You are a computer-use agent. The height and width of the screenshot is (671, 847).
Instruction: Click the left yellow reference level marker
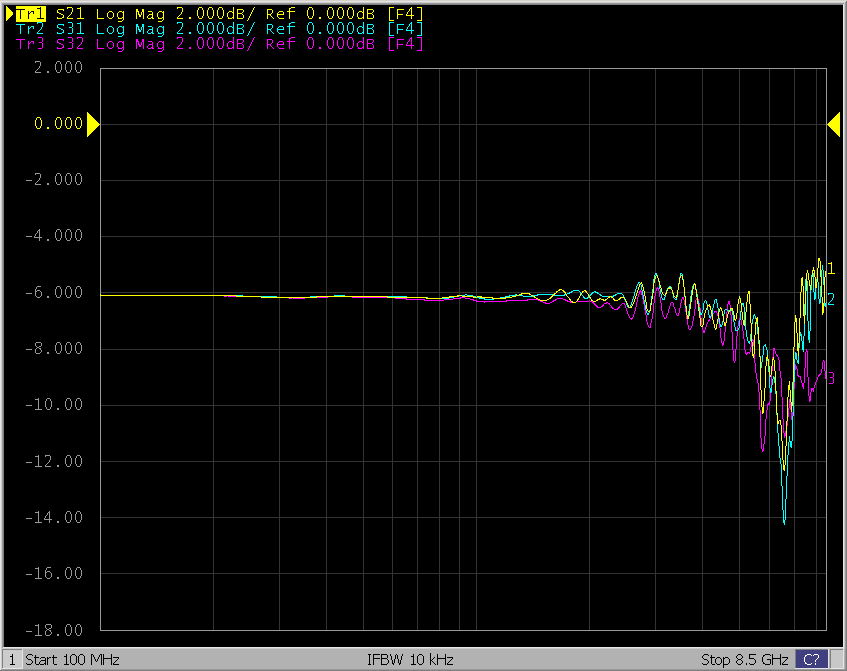(93, 124)
